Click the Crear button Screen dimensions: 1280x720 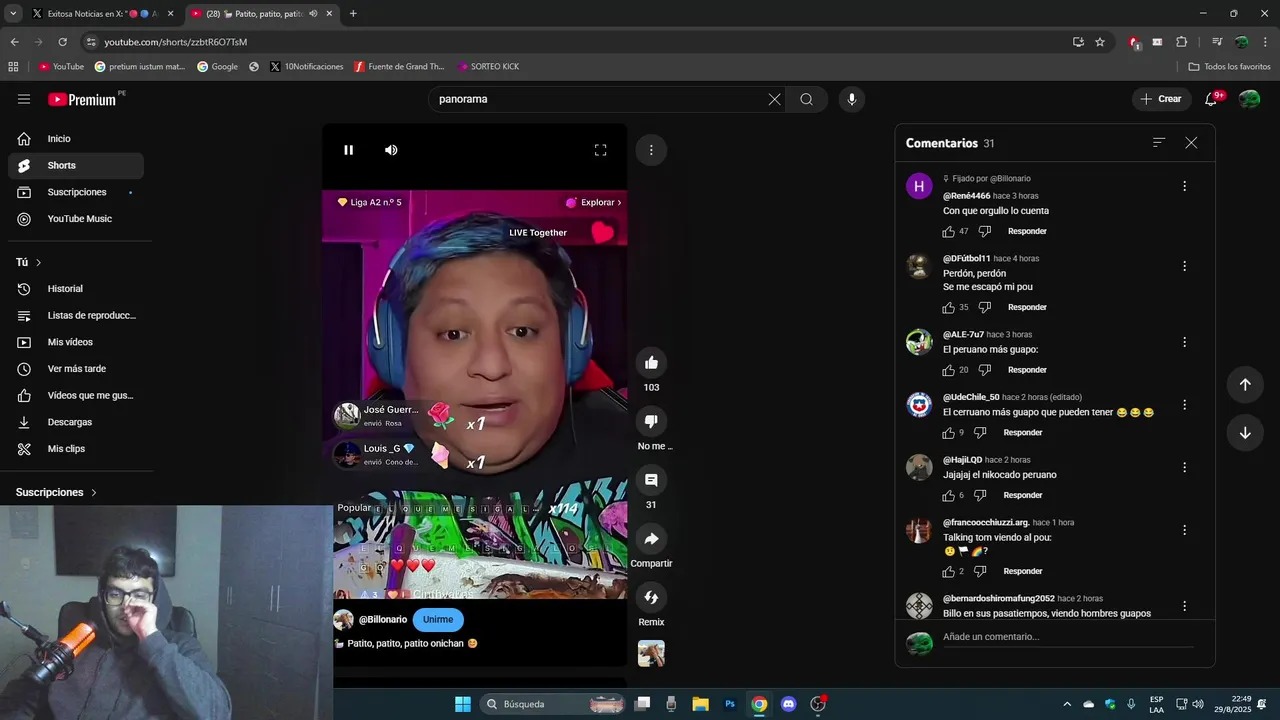(1161, 99)
